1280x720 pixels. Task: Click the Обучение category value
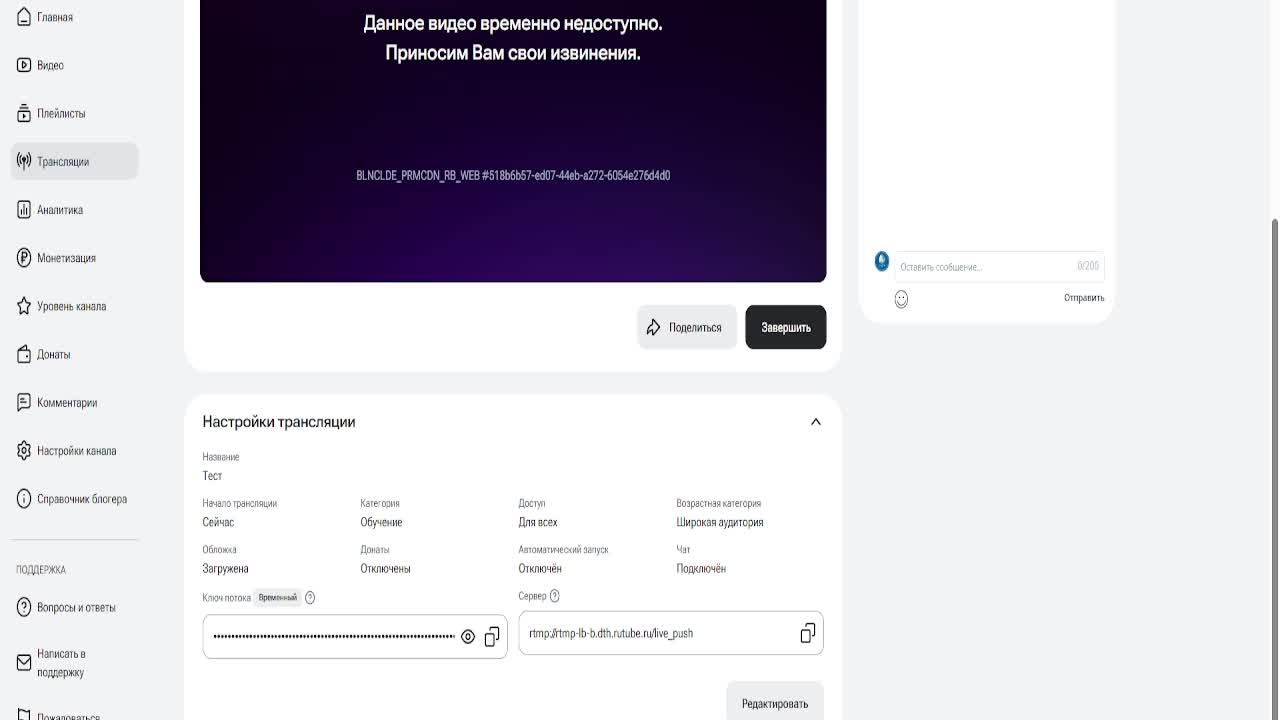(x=381, y=522)
